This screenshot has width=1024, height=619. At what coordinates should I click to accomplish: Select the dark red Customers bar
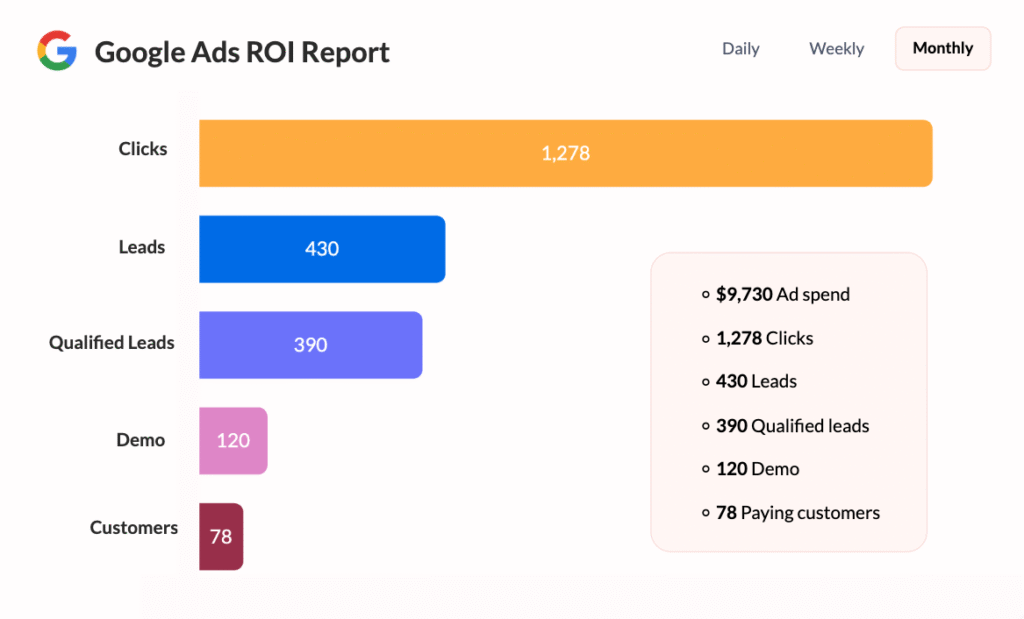point(221,536)
